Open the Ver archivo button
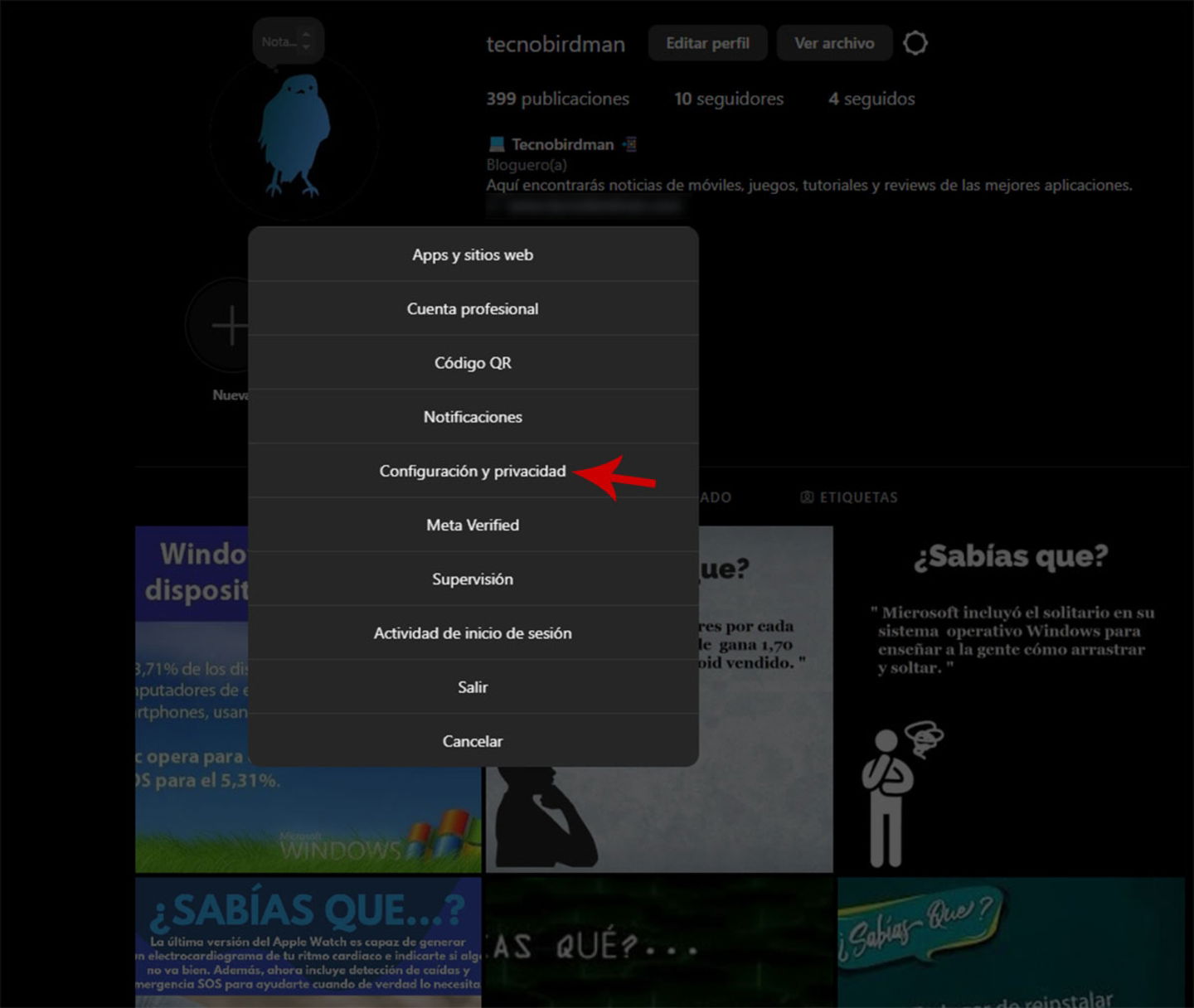1194x1008 pixels. (x=834, y=43)
